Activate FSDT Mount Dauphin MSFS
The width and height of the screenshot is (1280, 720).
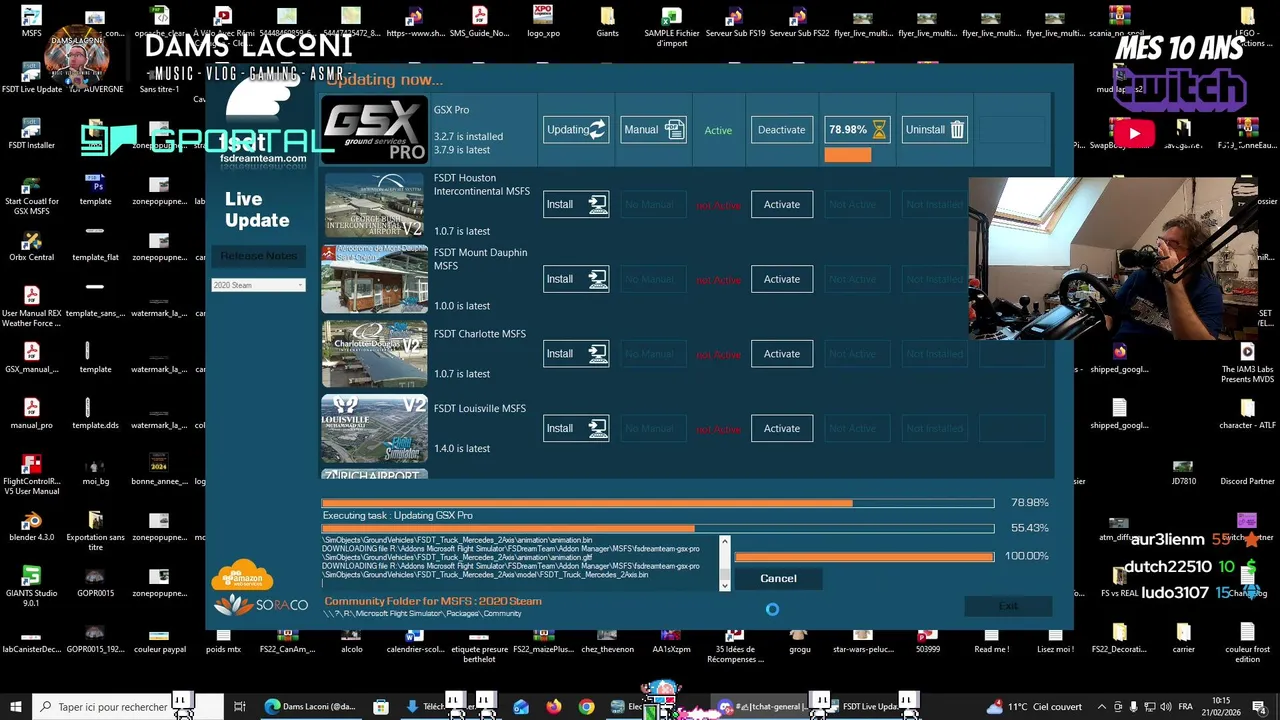781,279
